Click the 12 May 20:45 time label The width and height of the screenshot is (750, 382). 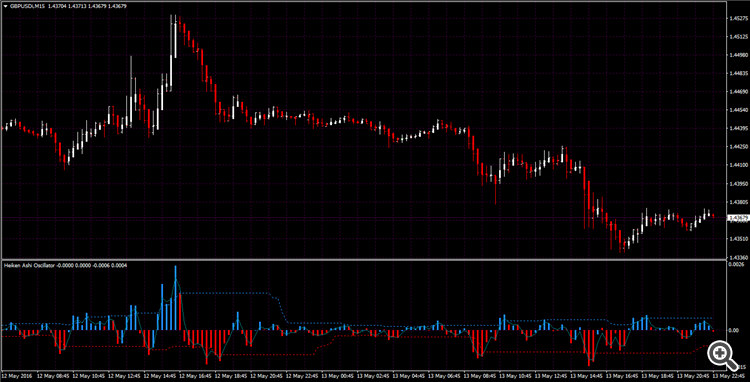click(x=265, y=376)
